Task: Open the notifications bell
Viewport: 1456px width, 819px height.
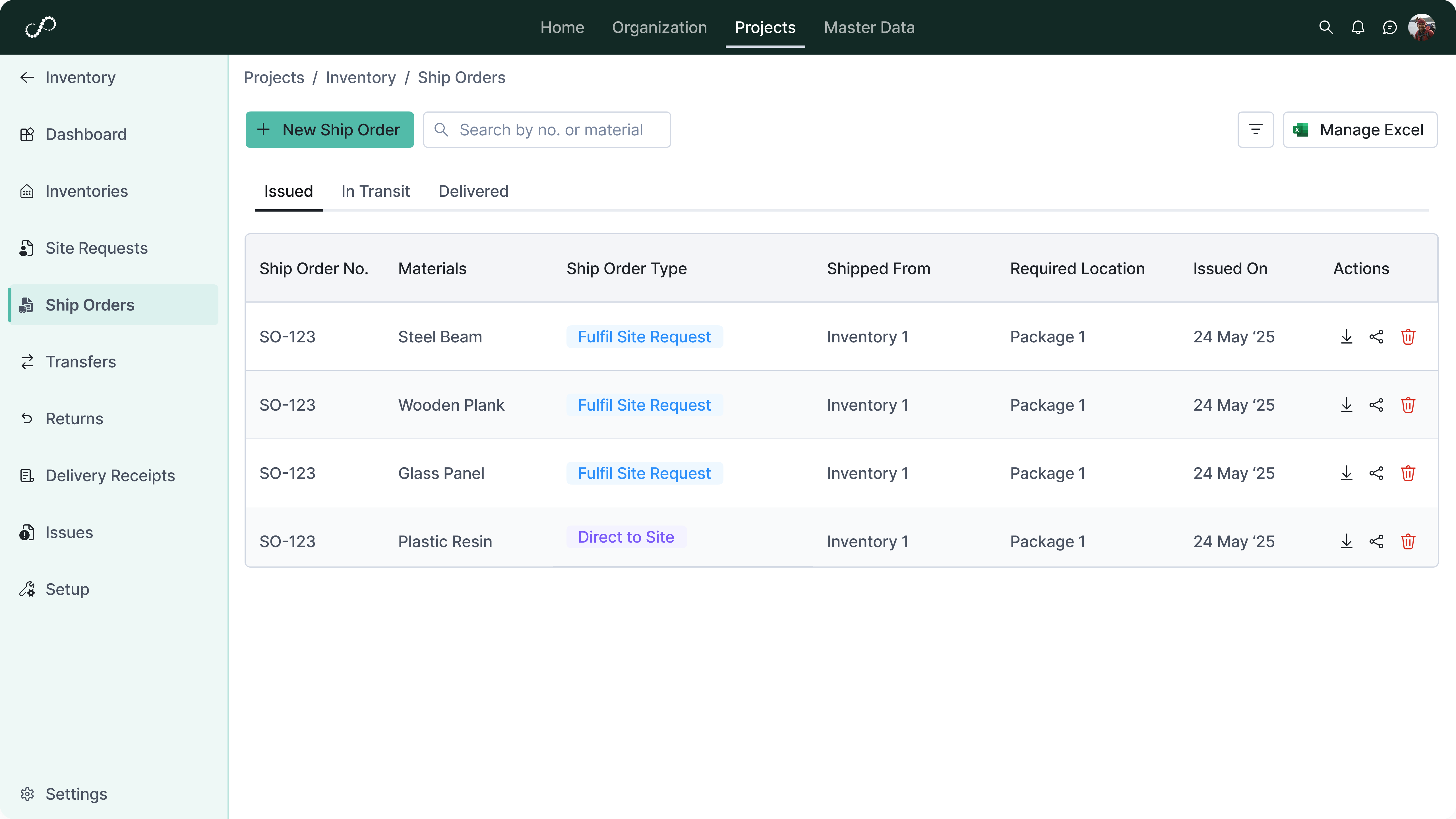Action: point(1358,27)
